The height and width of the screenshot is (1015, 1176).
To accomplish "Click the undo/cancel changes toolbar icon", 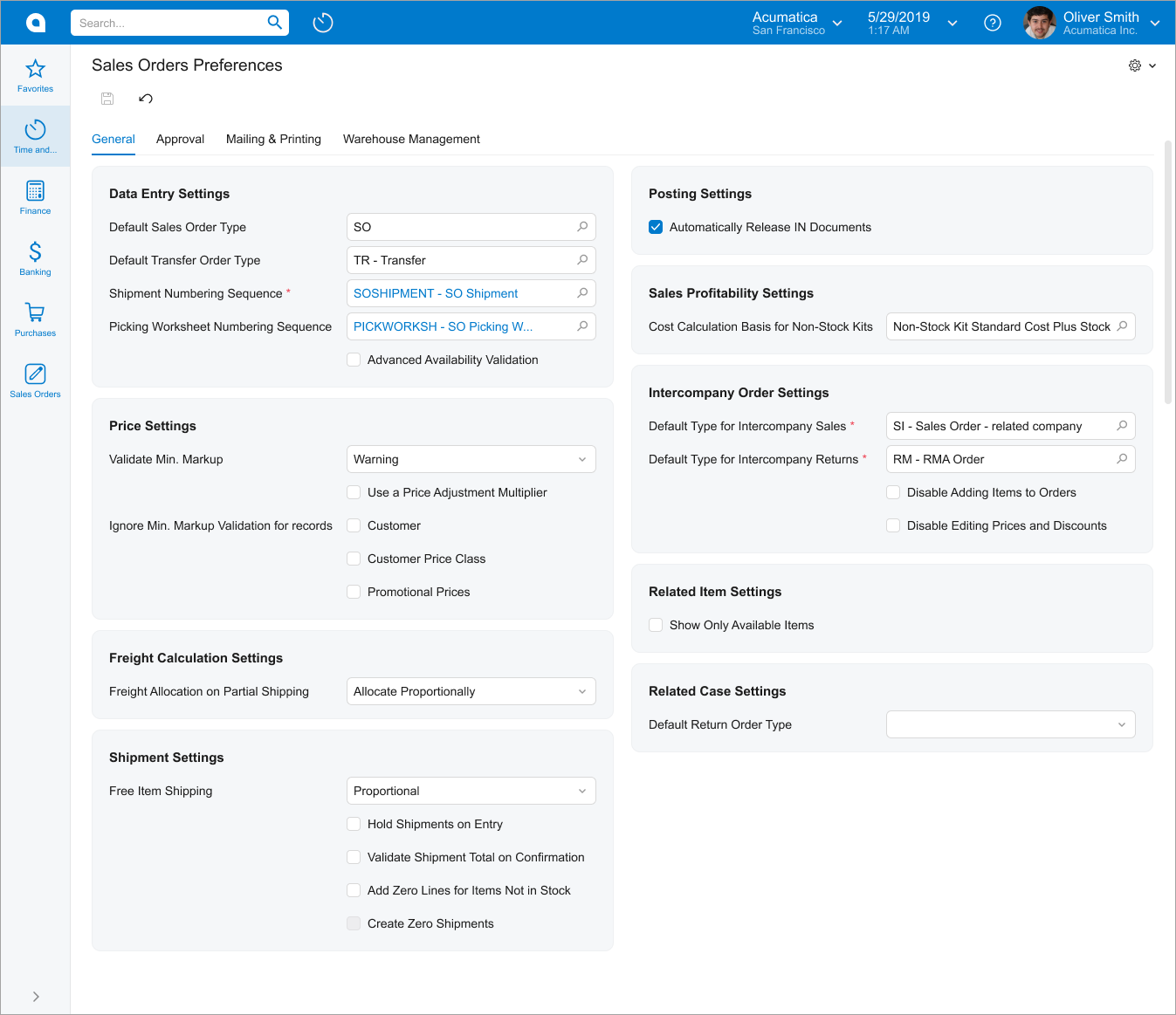I will pos(146,99).
